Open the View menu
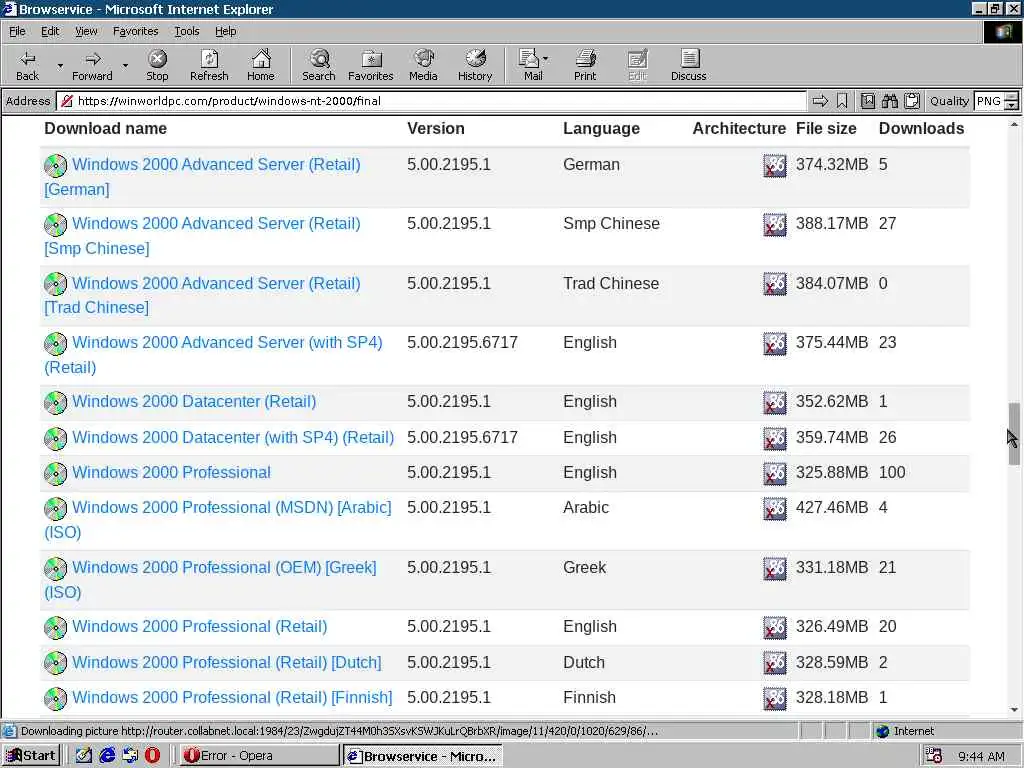 click(x=86, y=31)
